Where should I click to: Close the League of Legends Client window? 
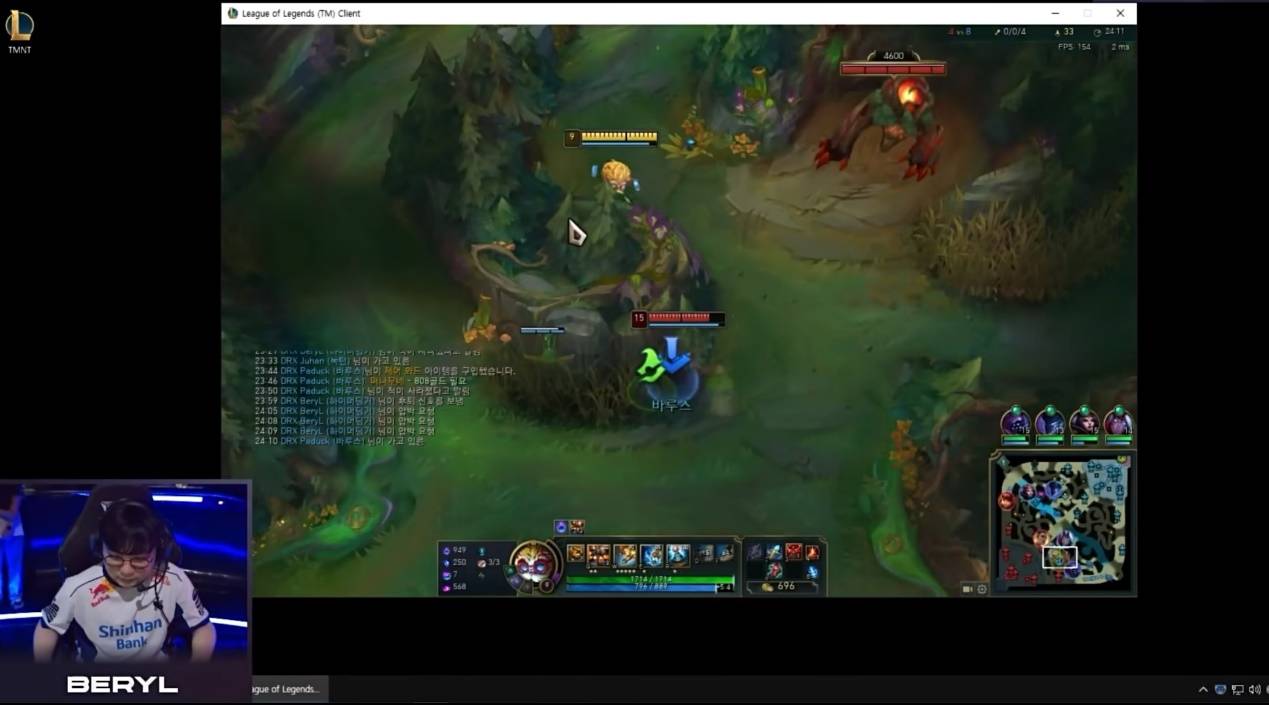(x=1120, y=13)
